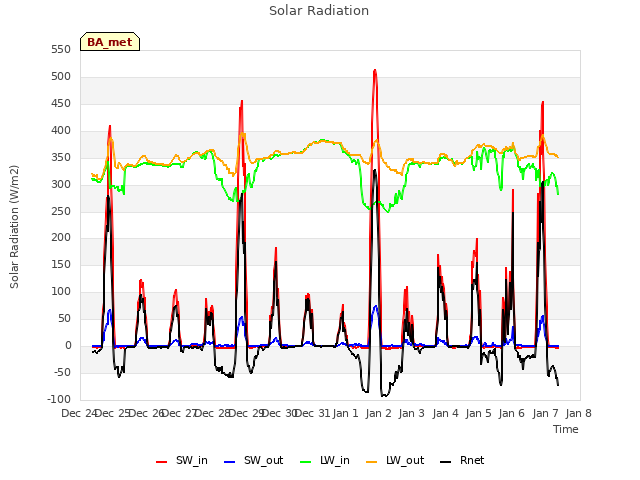The height and width of the screenshot is (480, 640).
Task: Toggle the Rnet legend entry
Action: pyautogui.click(x=462, y=460)
